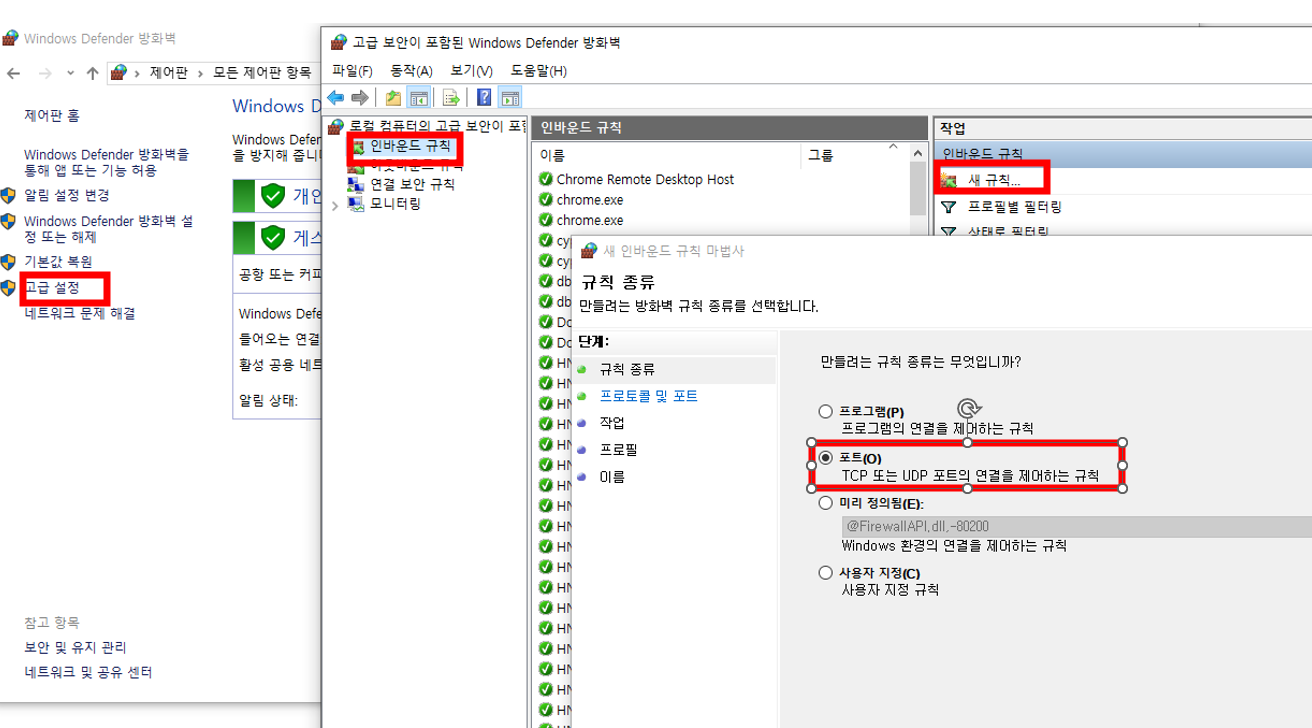Click the 기본값 복원 link
The image size is (1312, 728).
(x=58, y=262)
